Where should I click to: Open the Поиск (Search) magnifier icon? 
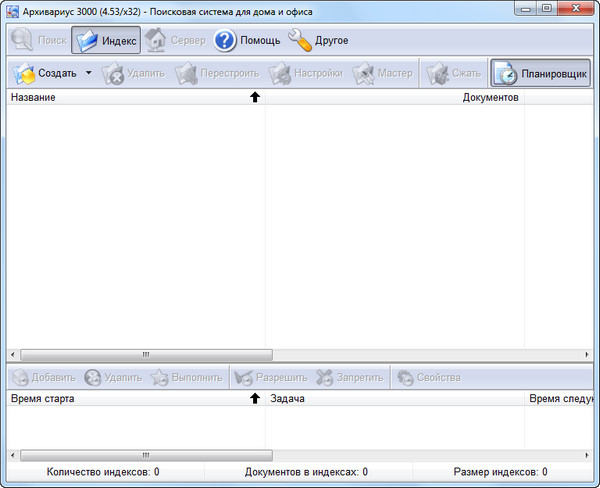pos(22,41)
